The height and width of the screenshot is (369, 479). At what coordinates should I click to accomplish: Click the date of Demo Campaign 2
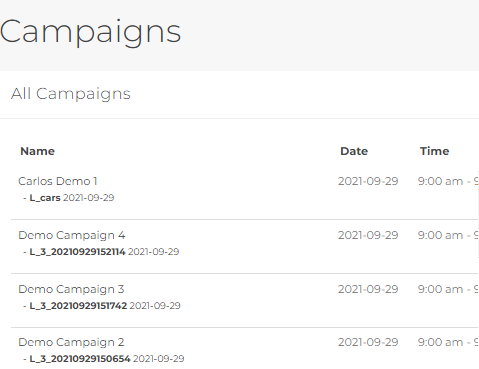click(368, 342)
